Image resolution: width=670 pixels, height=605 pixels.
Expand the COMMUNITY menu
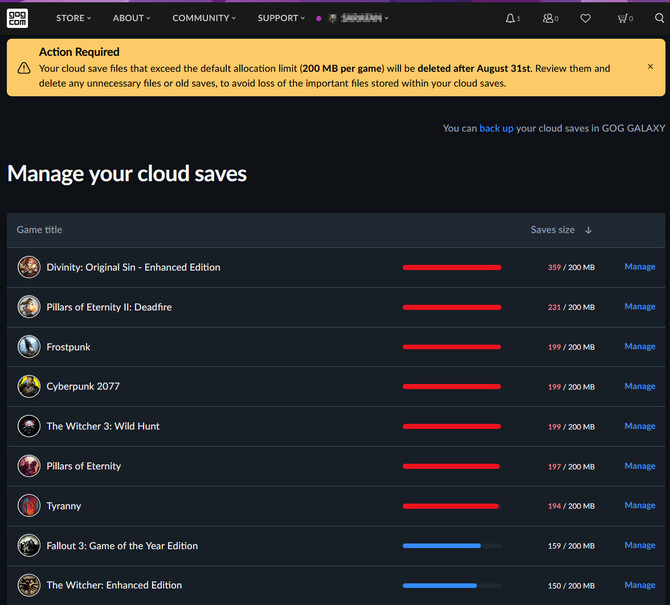coord(204,18)
